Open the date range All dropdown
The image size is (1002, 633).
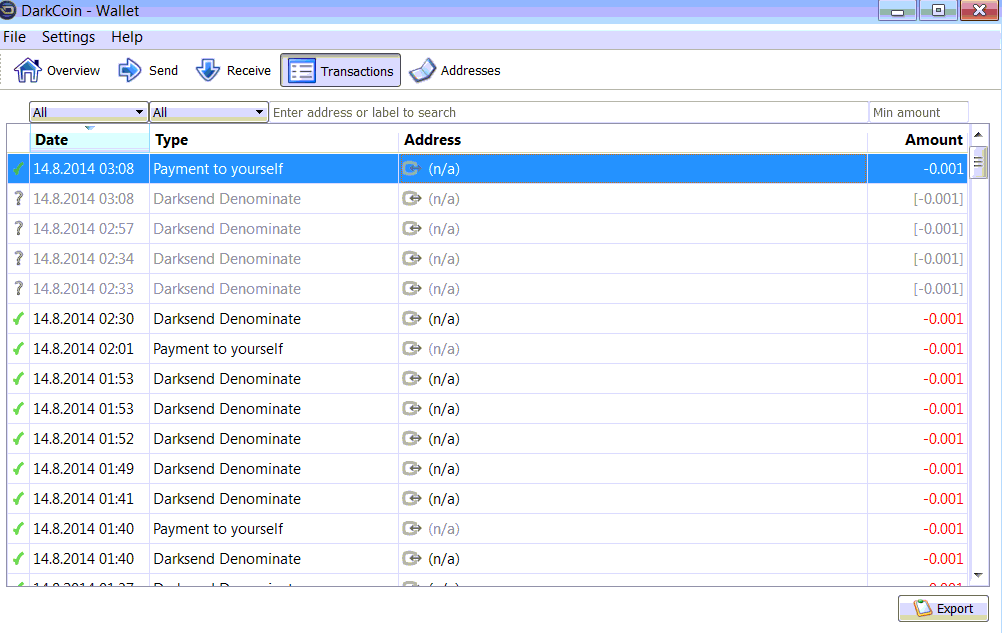click(89, 112)
